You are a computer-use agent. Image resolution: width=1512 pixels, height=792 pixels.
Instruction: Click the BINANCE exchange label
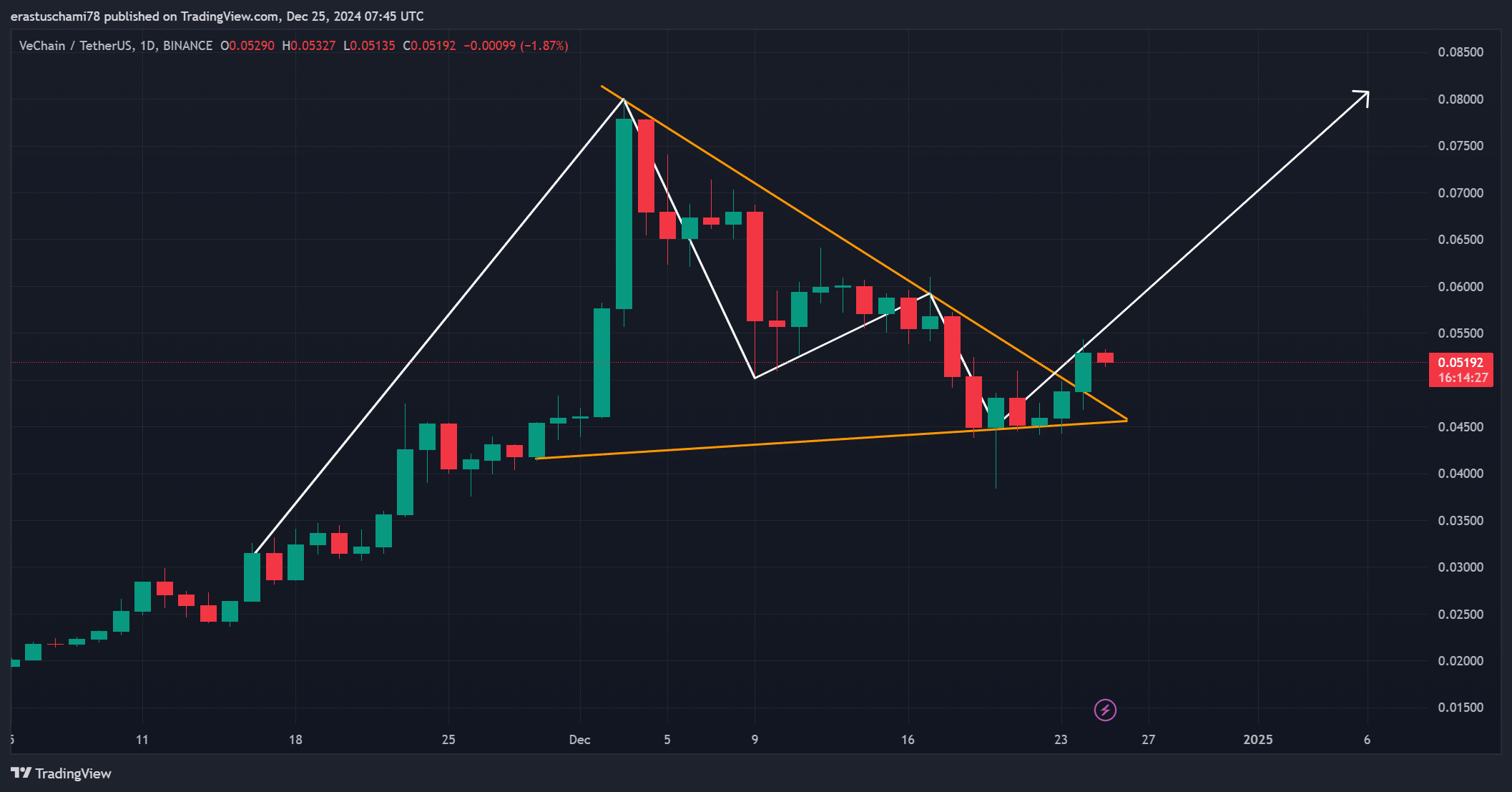click(x=187, y=46)
